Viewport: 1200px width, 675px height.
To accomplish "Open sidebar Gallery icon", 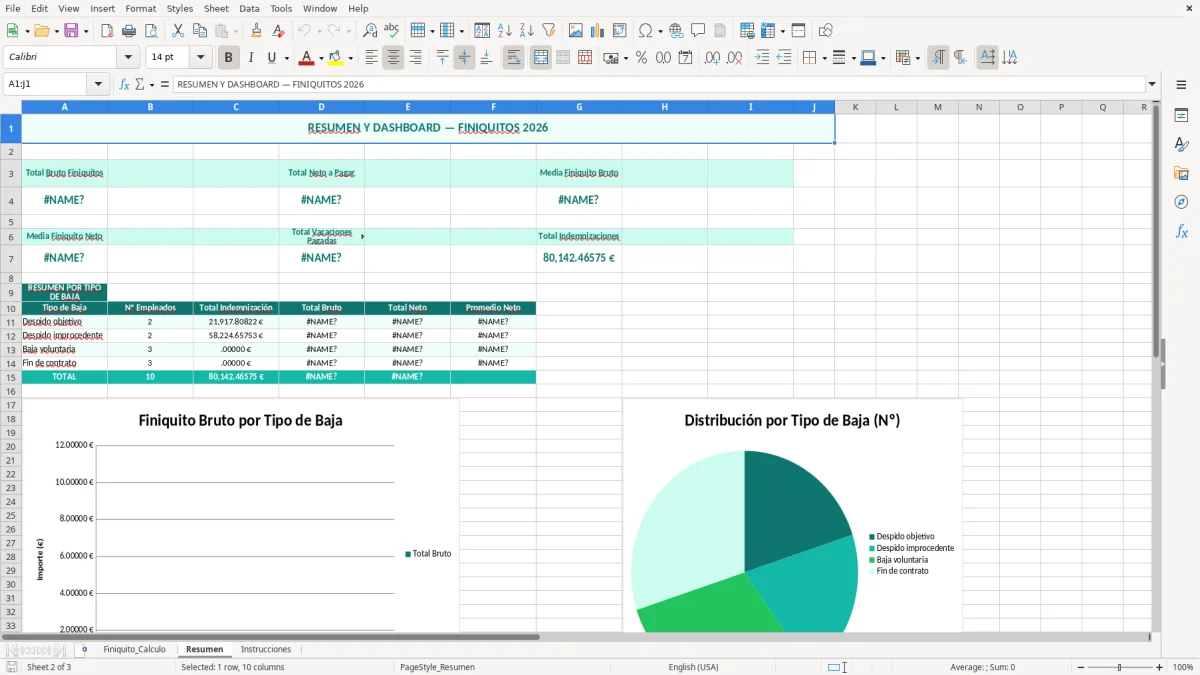I will click(x=1181, y=173).
